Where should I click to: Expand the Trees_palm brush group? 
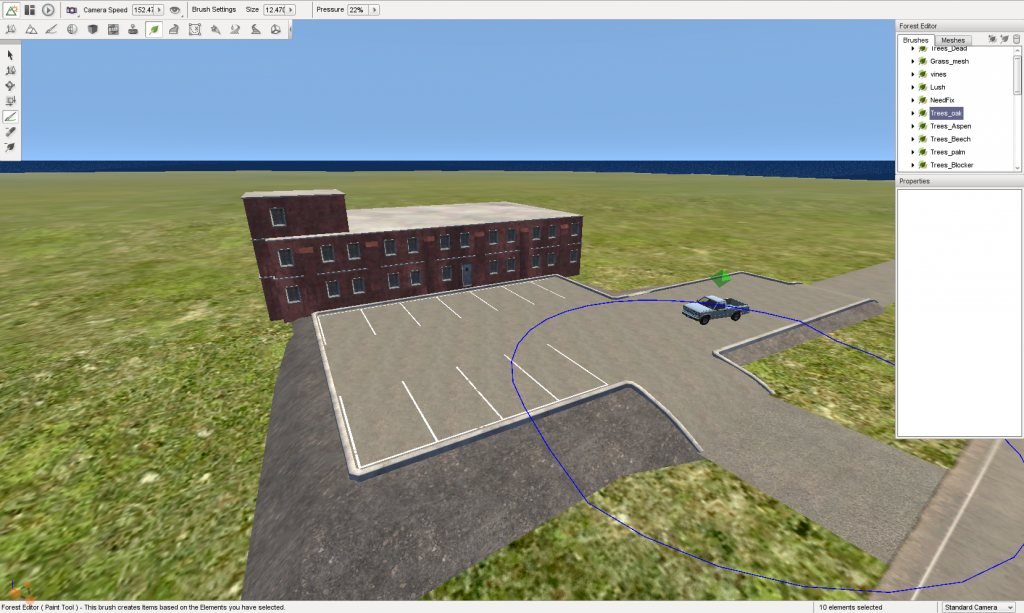click(x=913, y=152)
